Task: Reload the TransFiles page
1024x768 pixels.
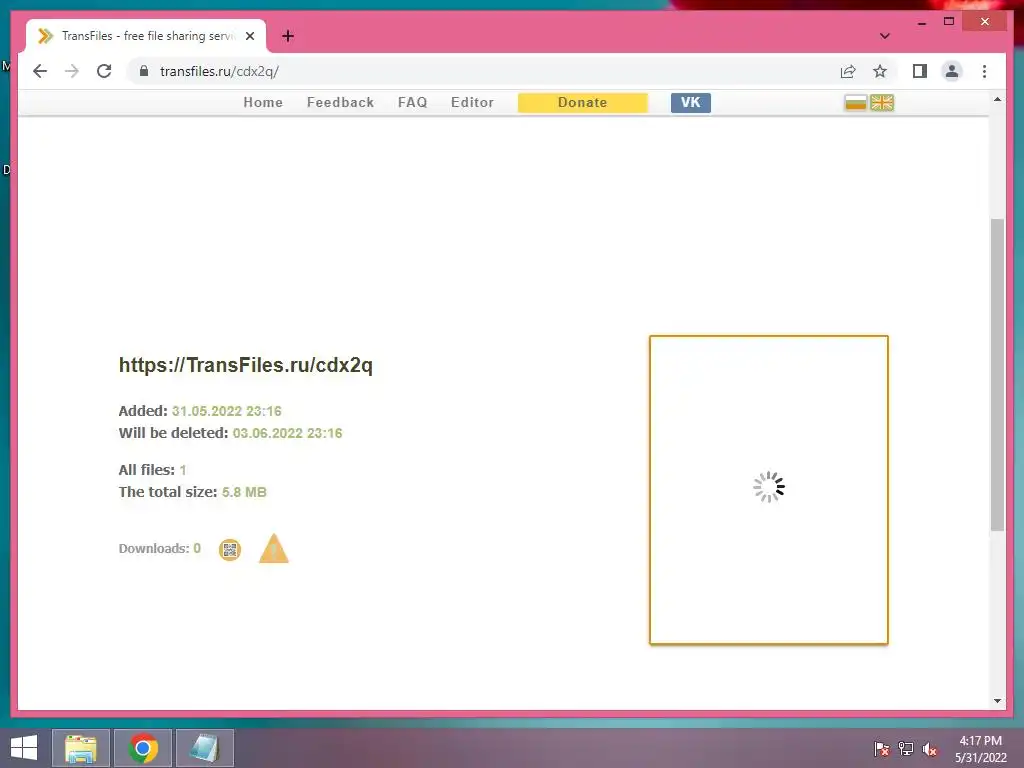Action: 104,71
